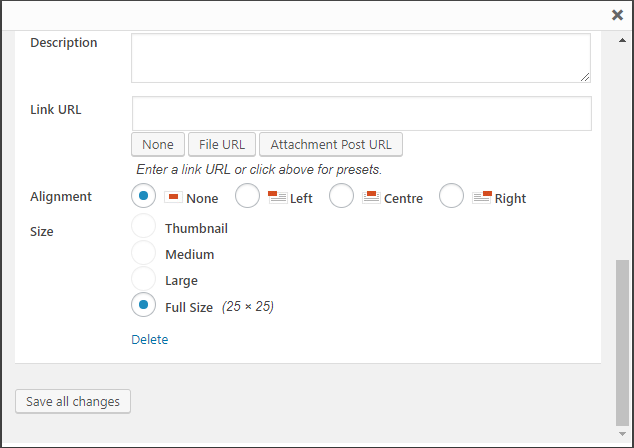Screen dimensions: 634x448
Task: Click the Left alignment icon
Action: pos(277,197)
